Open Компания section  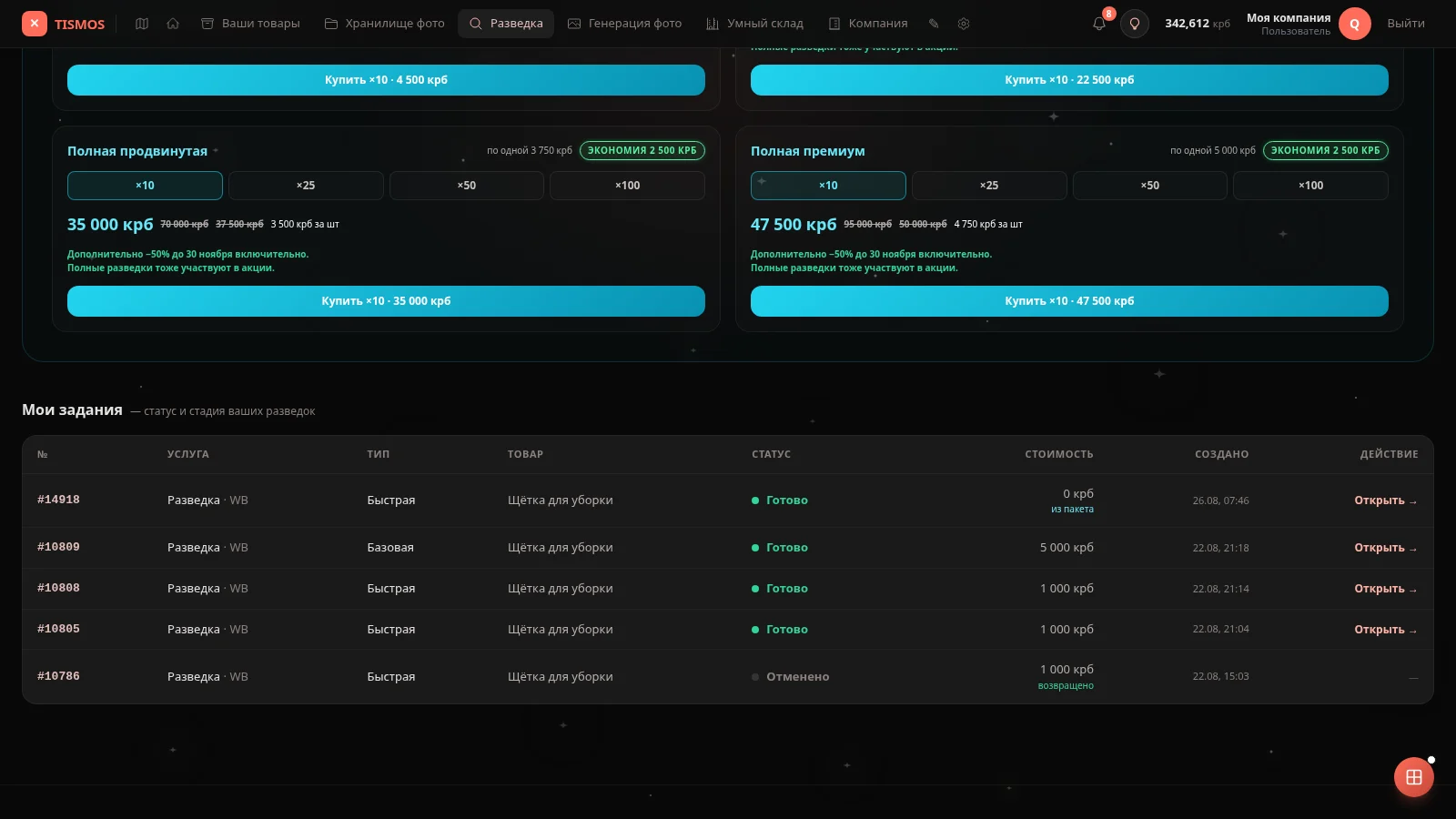[x=868, y=24]
